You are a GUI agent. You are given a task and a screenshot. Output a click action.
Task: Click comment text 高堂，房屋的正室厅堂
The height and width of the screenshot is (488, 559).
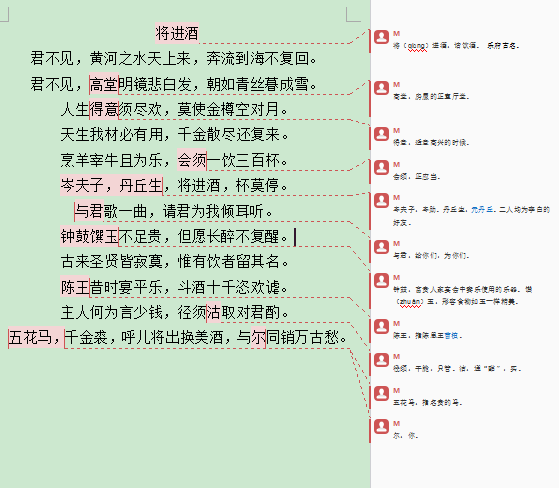(x=431, y=97)
